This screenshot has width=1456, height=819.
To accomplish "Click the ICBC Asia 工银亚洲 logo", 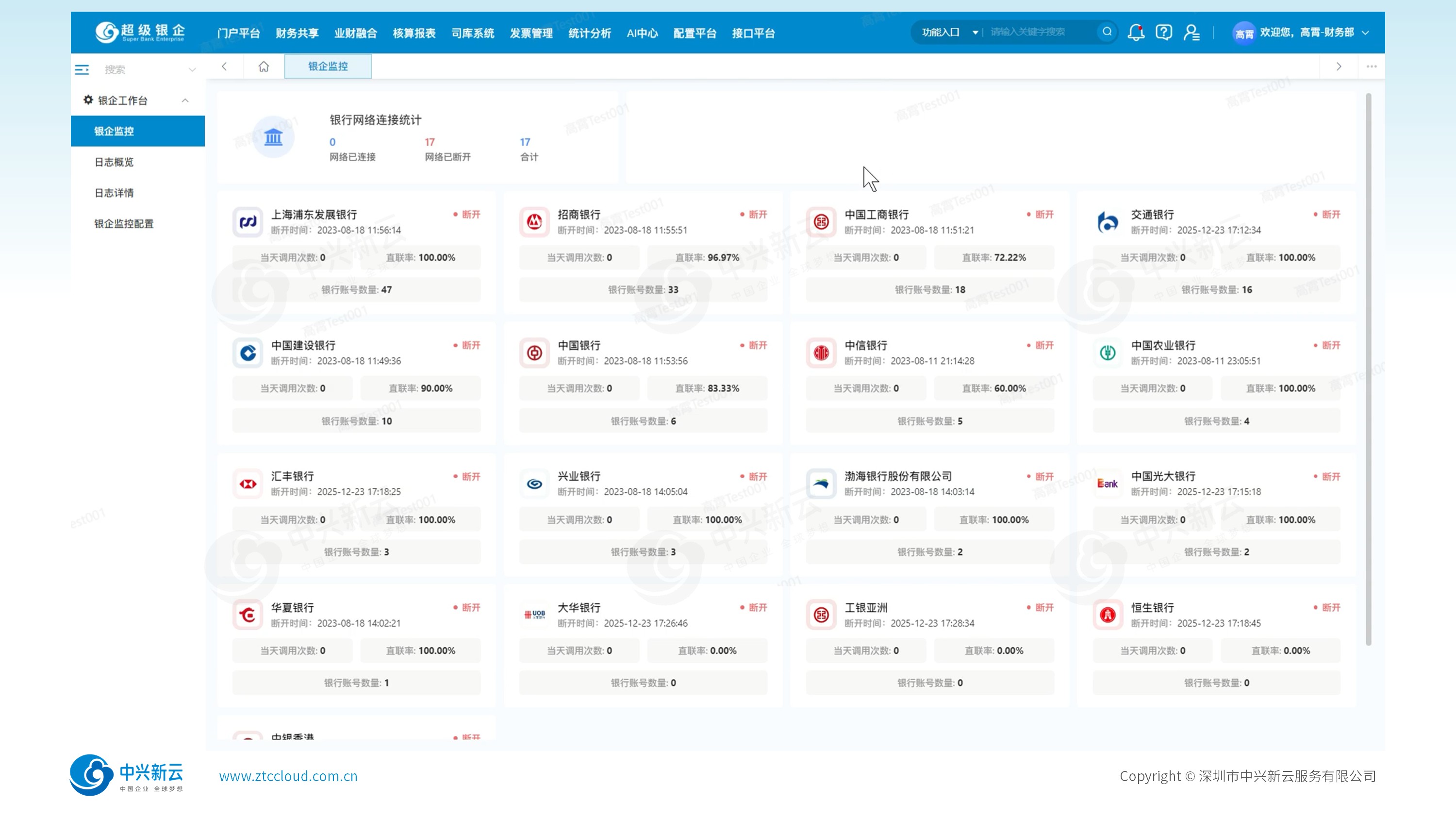I will 821,615.
